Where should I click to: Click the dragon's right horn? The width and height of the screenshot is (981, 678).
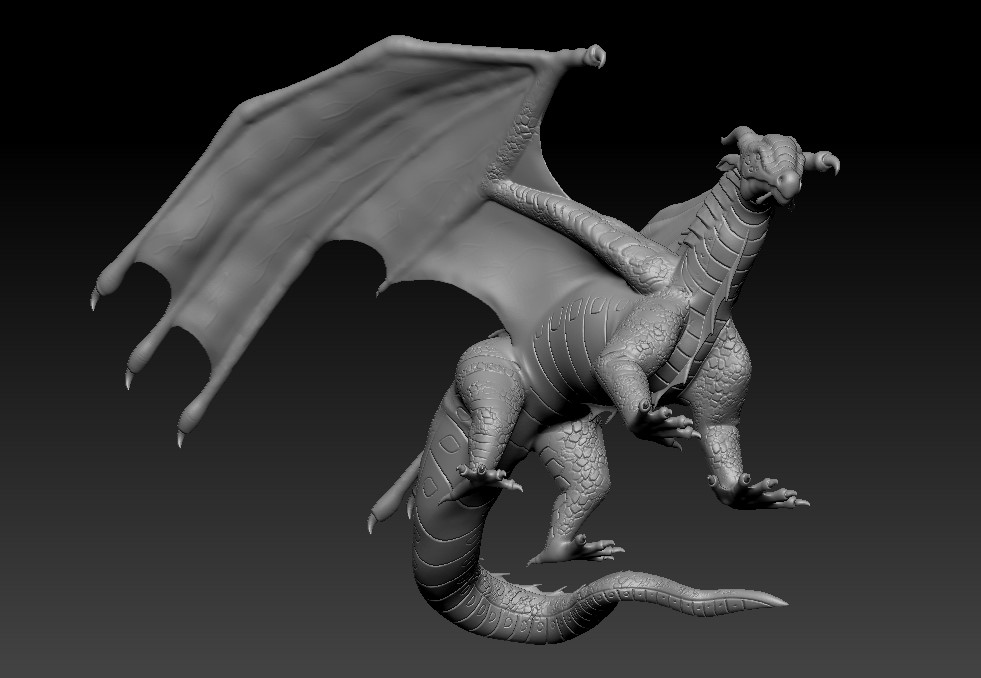pyautogui.click(x=825, y=162)
